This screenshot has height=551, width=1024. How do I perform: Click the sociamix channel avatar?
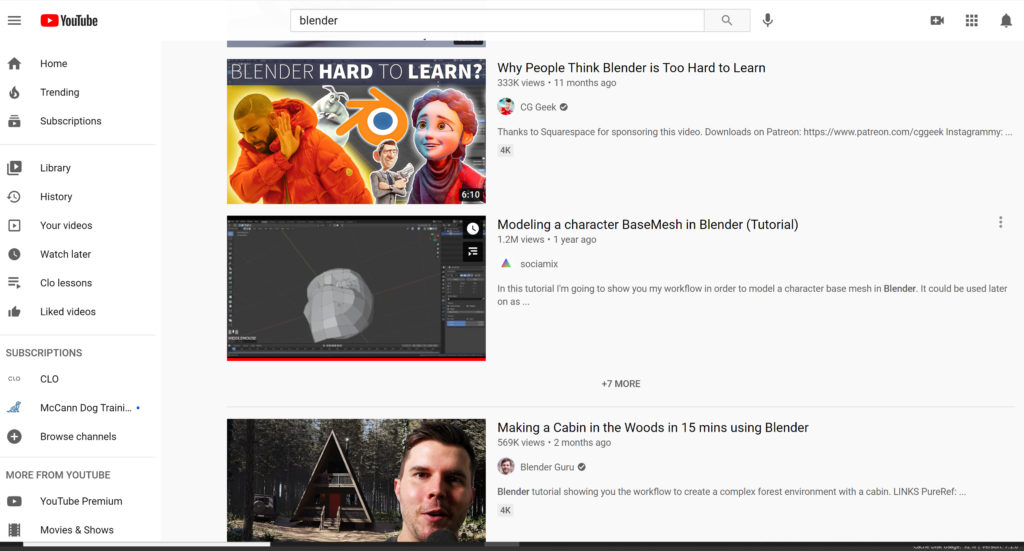click(x=505, y=263)
